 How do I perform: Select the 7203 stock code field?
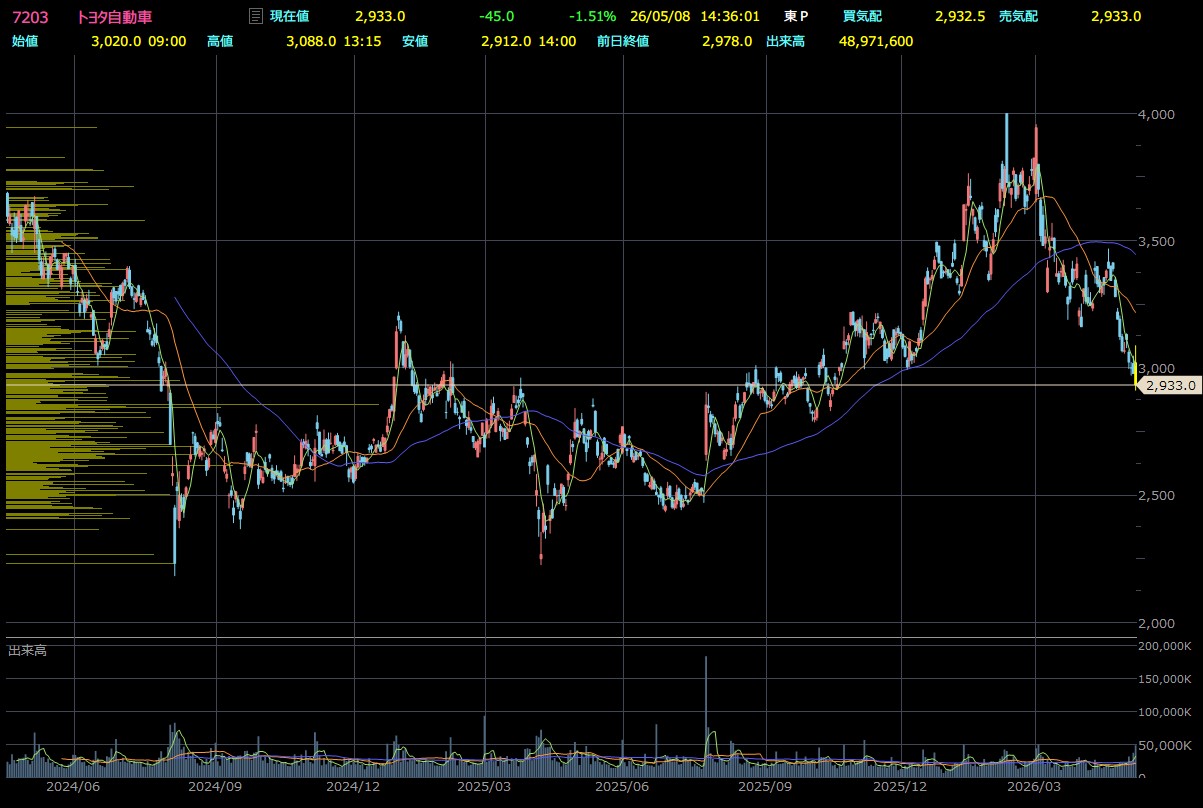point(29,16)
